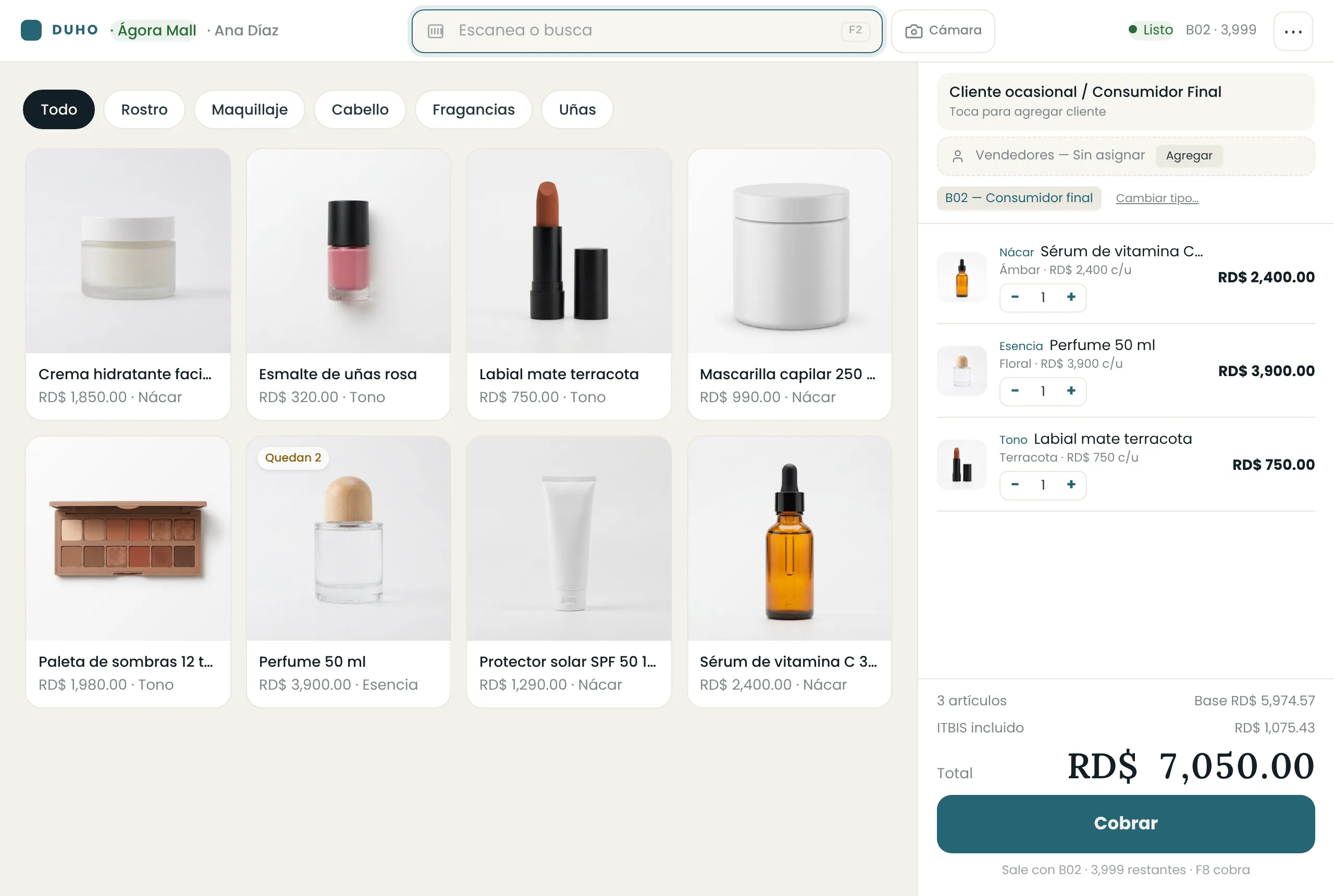Click the ITBIS incluido amount RD$ 1,075.43
Screen dimensions: 1334x896
coord(1274,728)
